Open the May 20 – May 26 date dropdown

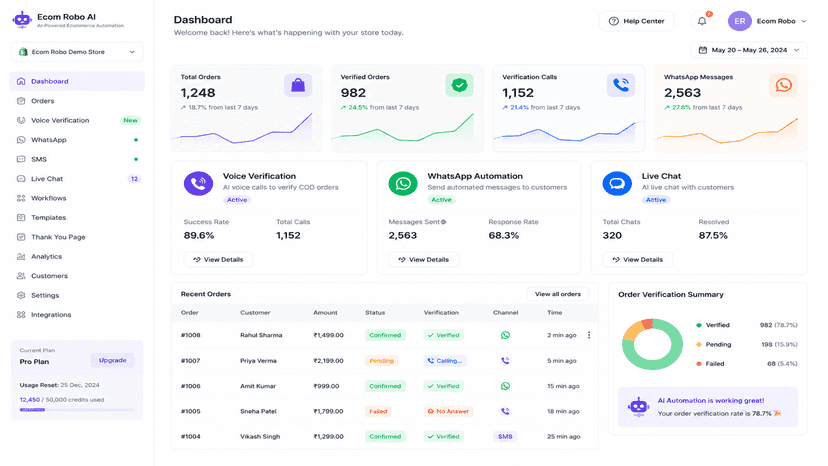point(749,50)
